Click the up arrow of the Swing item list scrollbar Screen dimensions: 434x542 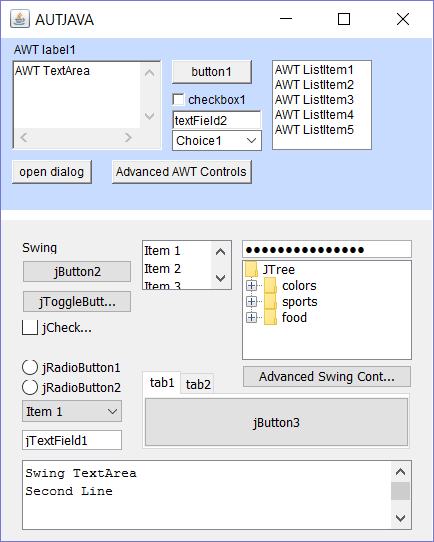point(220,252)
